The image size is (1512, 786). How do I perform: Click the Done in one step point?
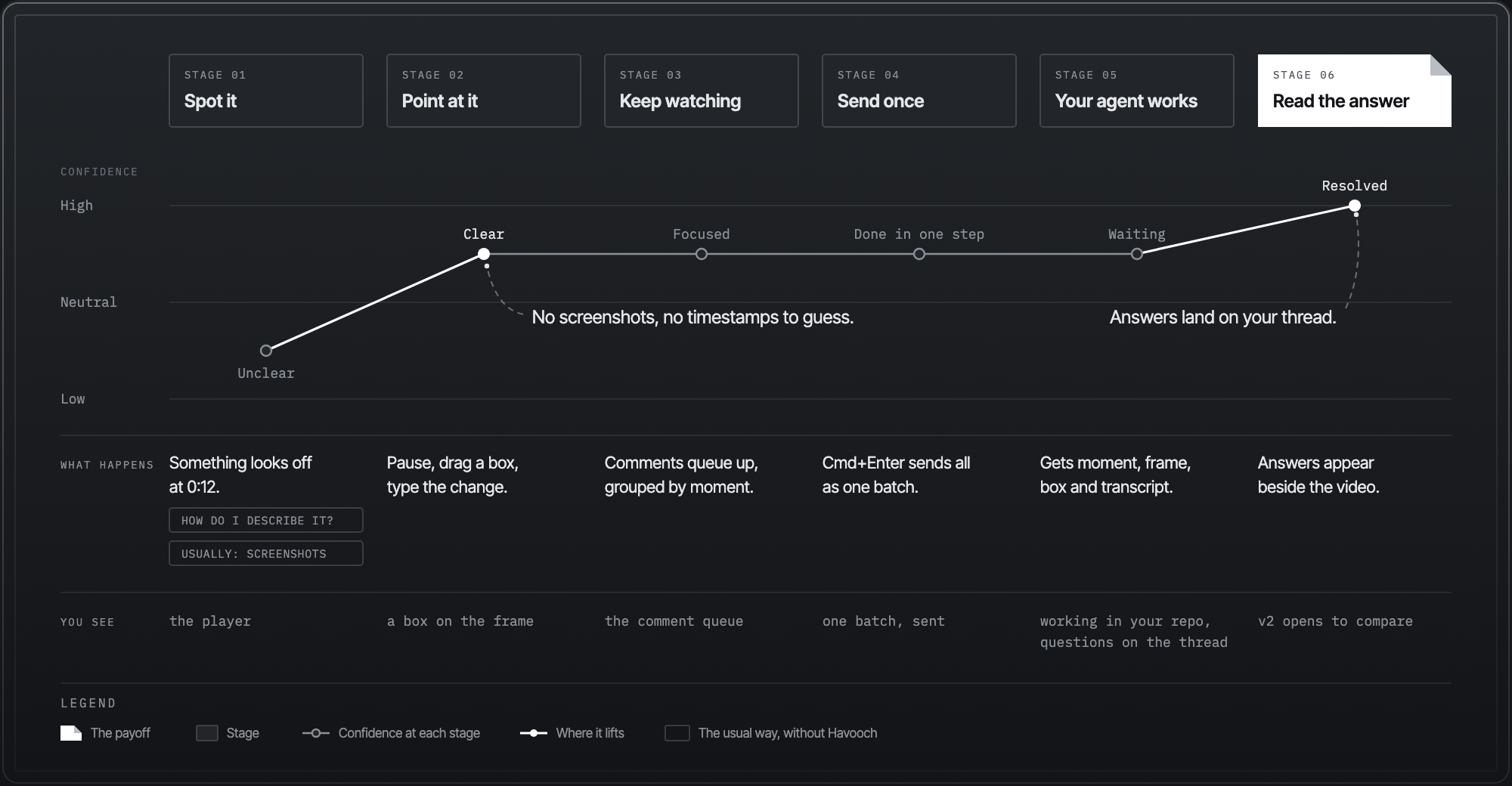click(919, 254)
